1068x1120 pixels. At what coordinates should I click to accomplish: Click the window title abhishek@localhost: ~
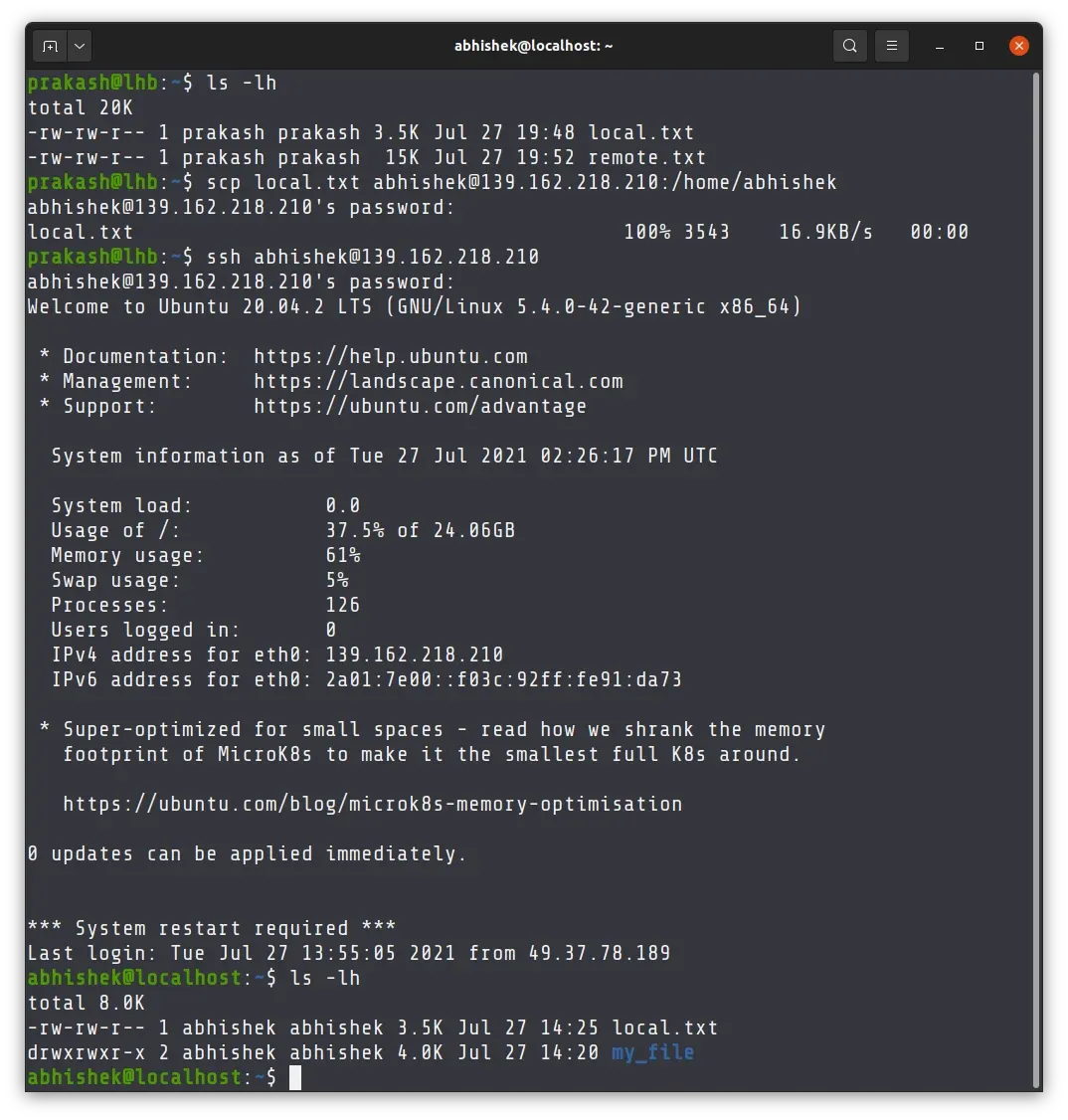tap(533, 47)
